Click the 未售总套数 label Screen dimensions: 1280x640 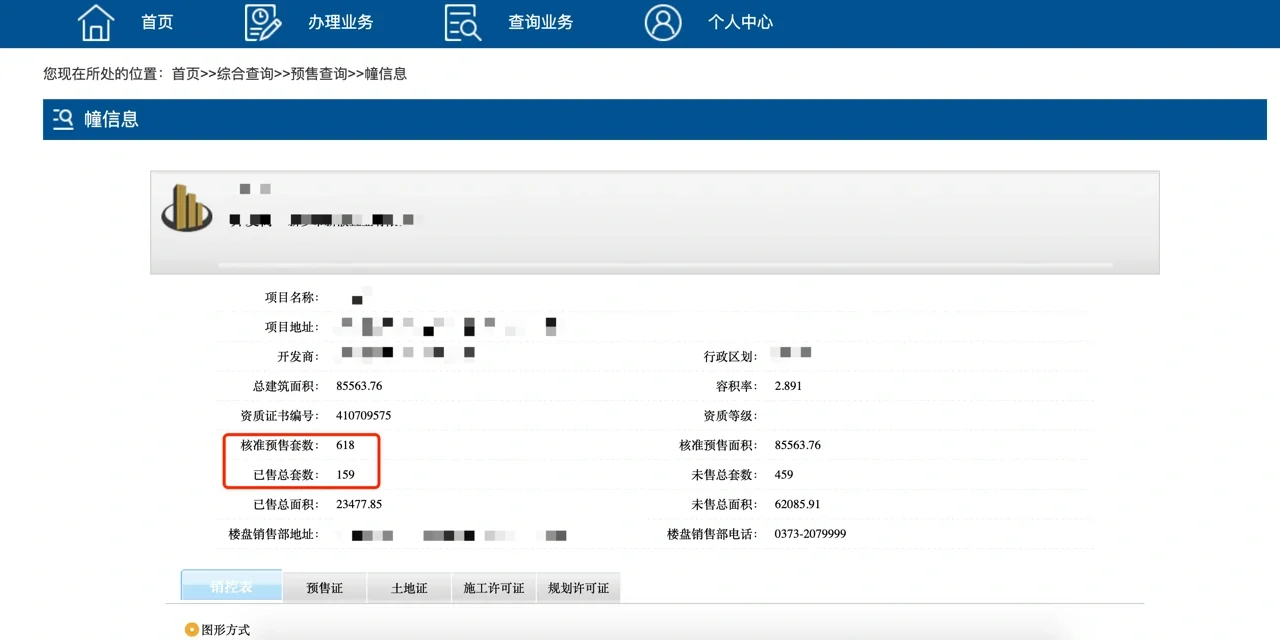point(724,474)
